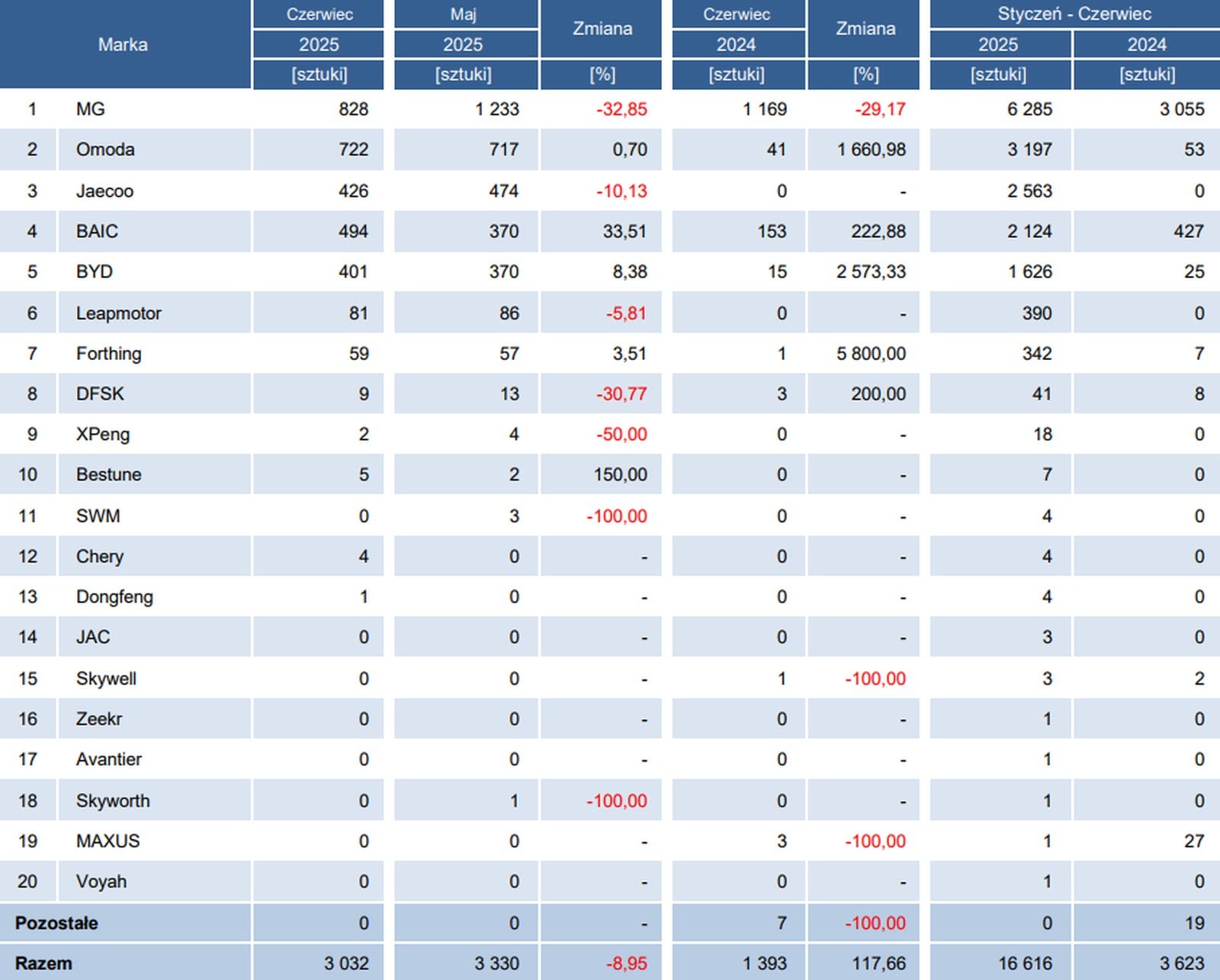Select the MG brand name
The image size is (1220, 980).
click(x=91, y=109)
